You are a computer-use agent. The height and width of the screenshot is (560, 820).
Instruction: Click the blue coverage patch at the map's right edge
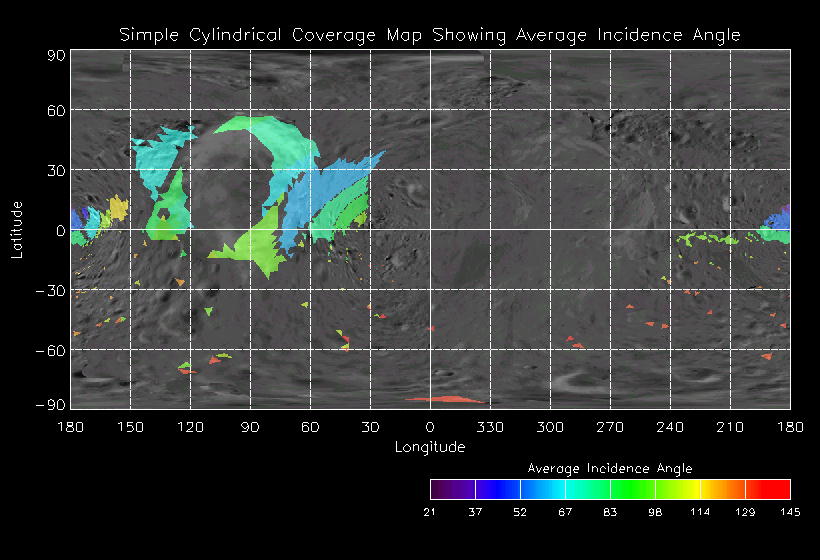coord(780,218)
